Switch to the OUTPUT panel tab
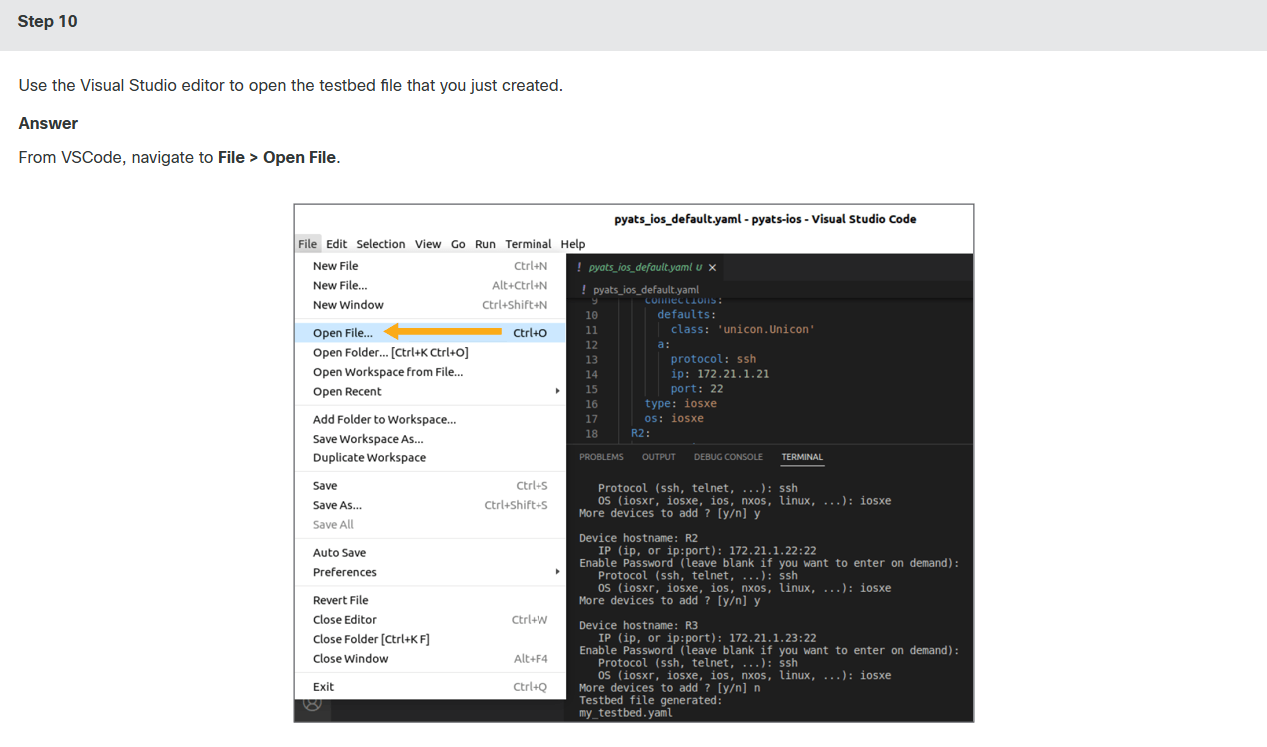The image size is (1267, 747). [658, 457]
